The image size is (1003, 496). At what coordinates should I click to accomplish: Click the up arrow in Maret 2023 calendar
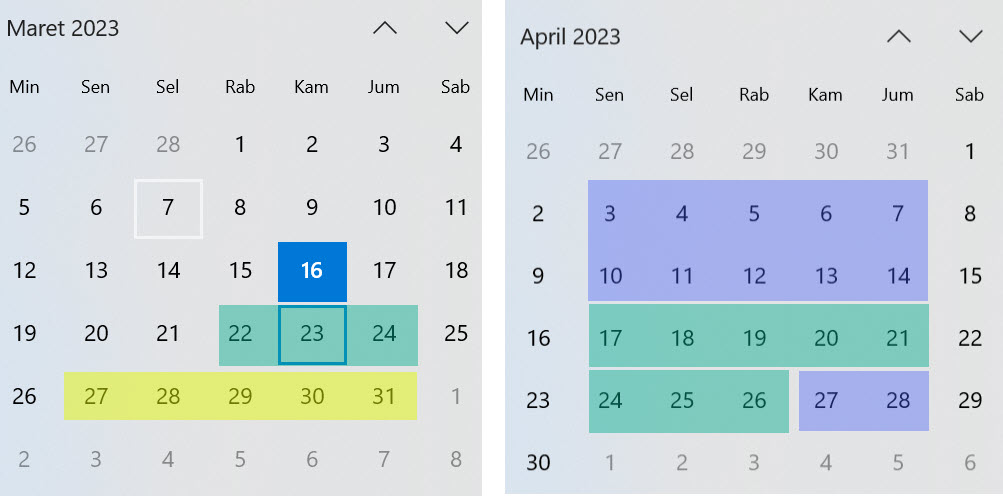pos(385,29)
